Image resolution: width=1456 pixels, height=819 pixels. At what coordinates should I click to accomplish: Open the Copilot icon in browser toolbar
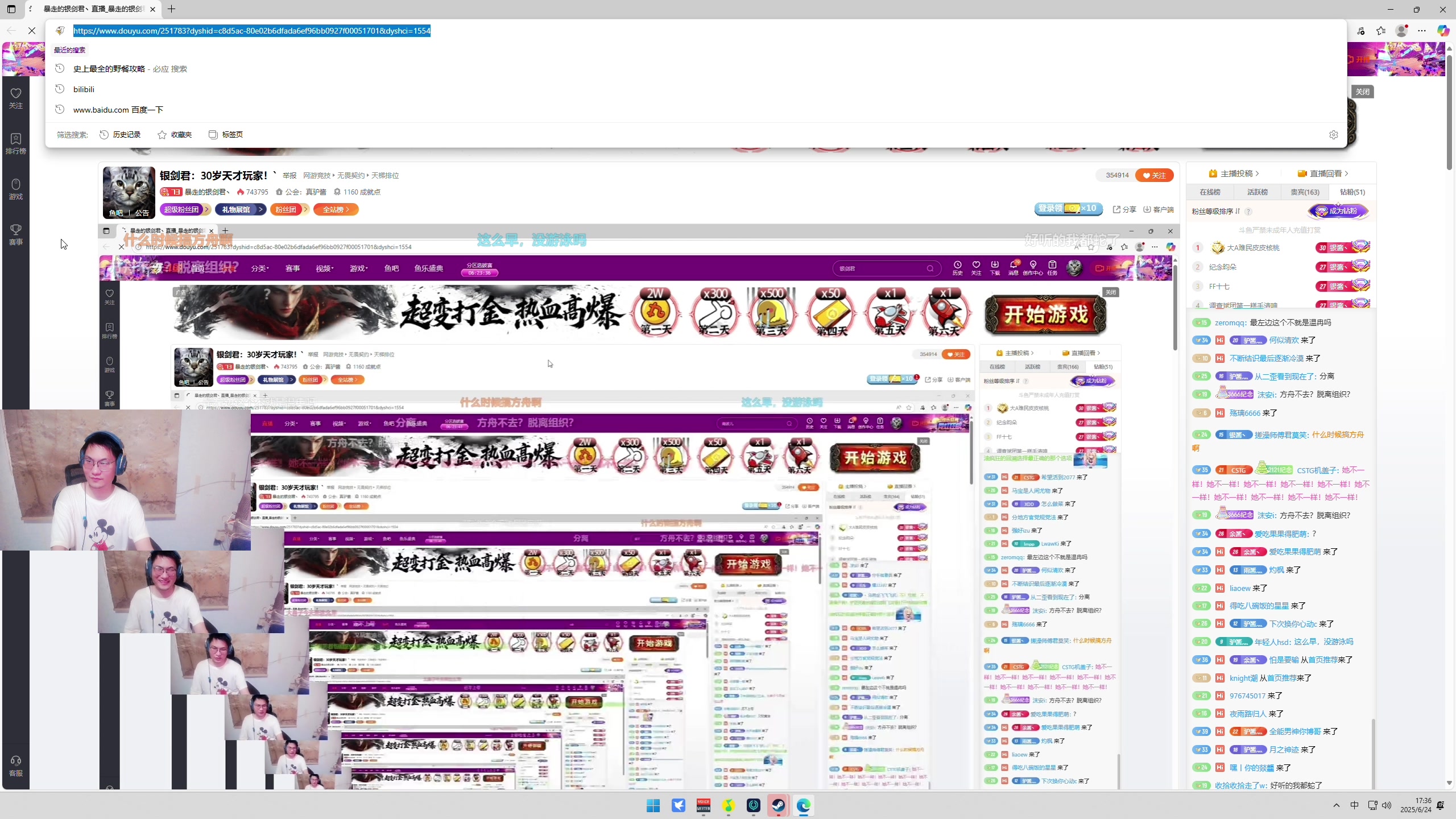coord(1443,31)
